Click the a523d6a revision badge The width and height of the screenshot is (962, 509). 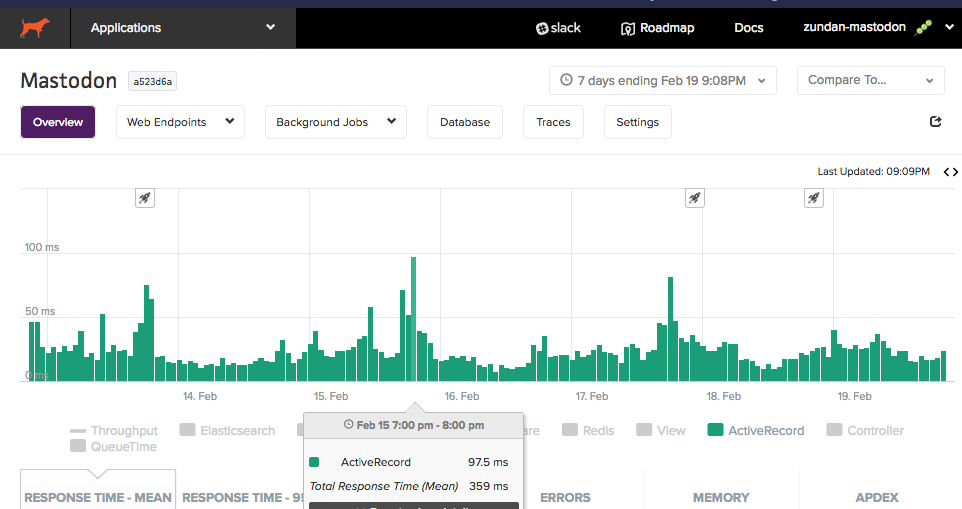[x=152, y=81]
